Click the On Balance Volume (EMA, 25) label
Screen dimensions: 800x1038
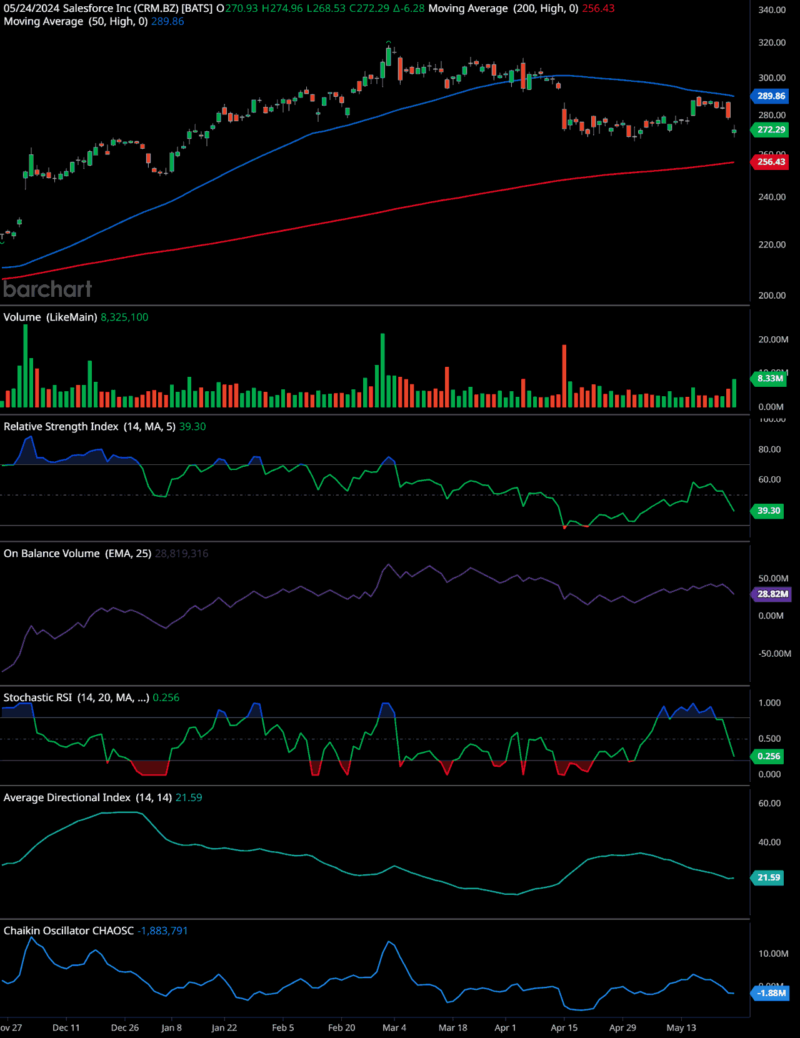[x=77, y=553]
